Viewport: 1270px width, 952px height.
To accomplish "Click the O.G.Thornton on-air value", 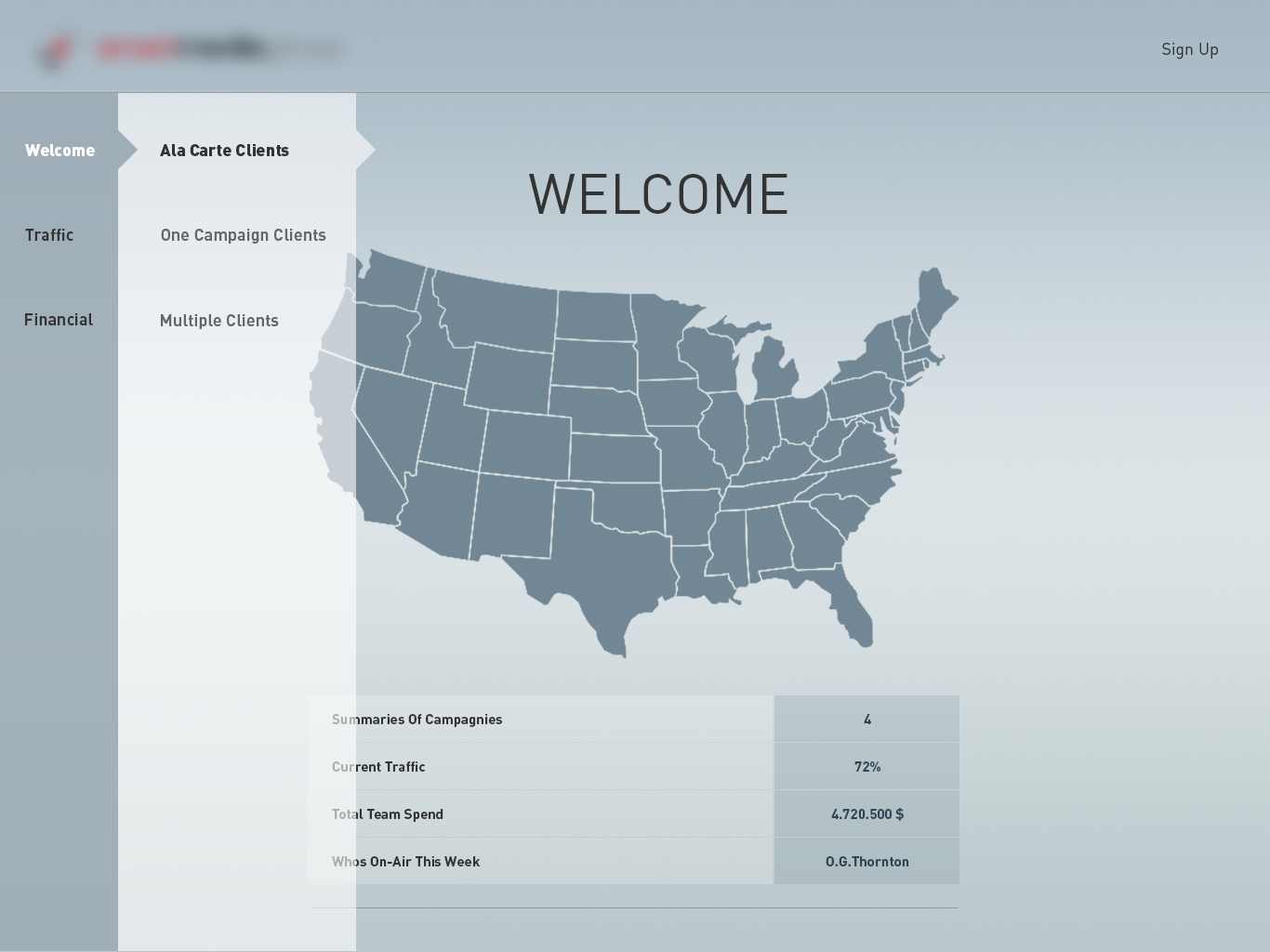I will point(867,862).
